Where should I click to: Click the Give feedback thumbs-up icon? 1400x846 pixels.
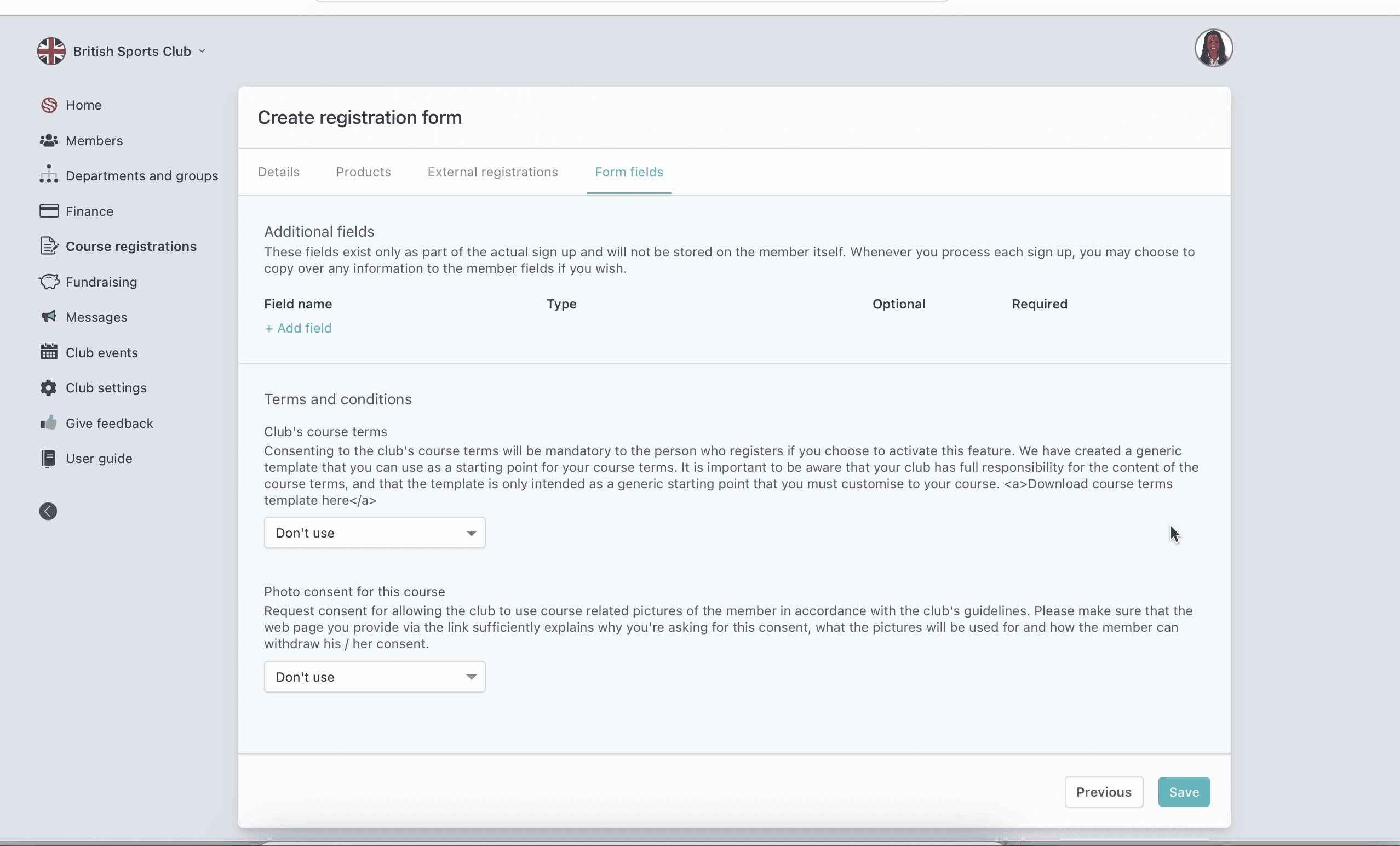(x=49, y=423)
